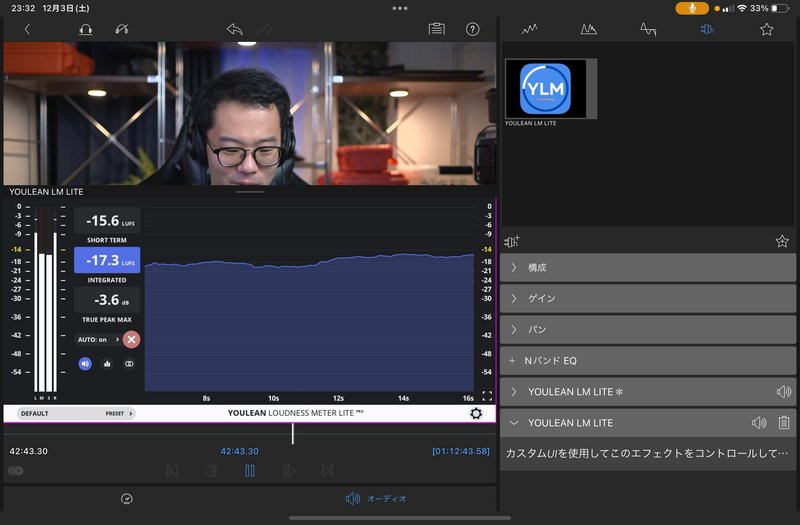Open the speed control tab
The height and width of the screenshot is (525, 800).
click(127, 498)
